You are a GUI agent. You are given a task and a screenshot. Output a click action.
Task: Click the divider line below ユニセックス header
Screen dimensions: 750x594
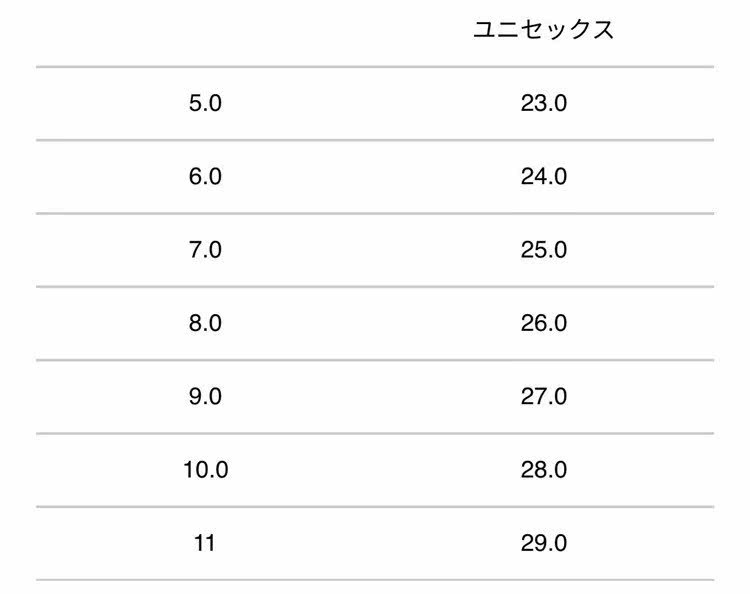(543, 67)
